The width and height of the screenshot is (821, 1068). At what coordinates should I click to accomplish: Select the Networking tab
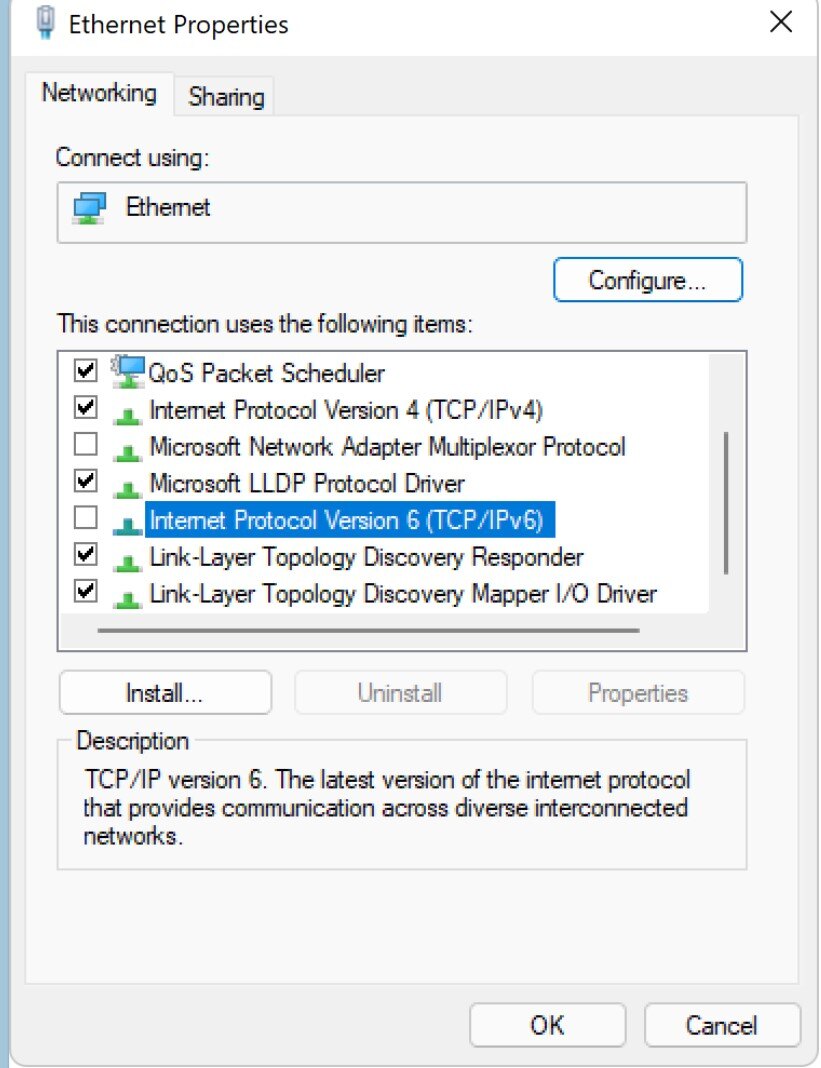tap(98, 93)
